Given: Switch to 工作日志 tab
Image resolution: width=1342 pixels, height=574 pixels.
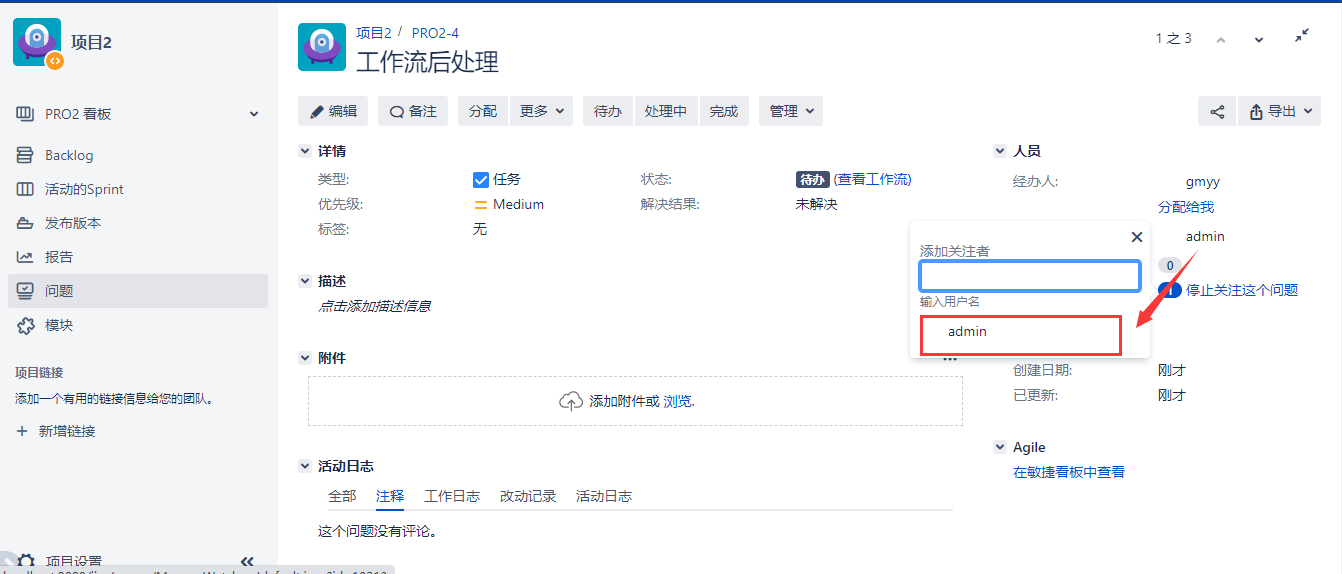Looking at the screenshot, I should point(452,496).
